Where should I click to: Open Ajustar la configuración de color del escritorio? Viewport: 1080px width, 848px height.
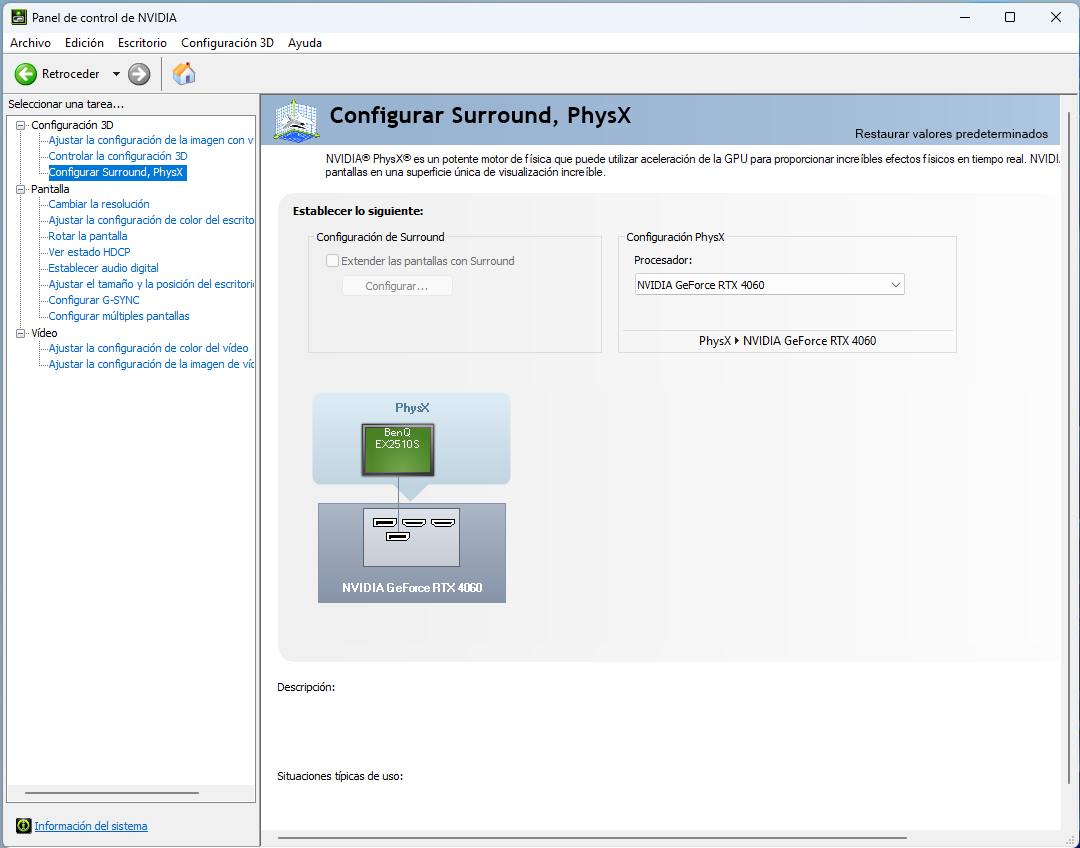[x=151, y=220]
